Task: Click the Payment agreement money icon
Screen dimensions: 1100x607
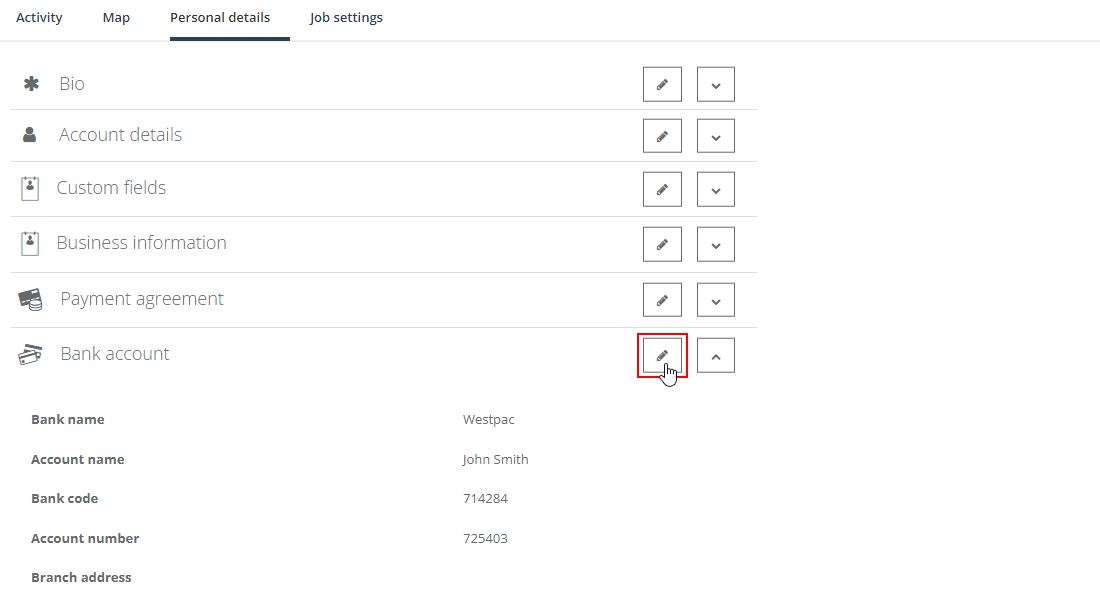Action: point(30,300)
